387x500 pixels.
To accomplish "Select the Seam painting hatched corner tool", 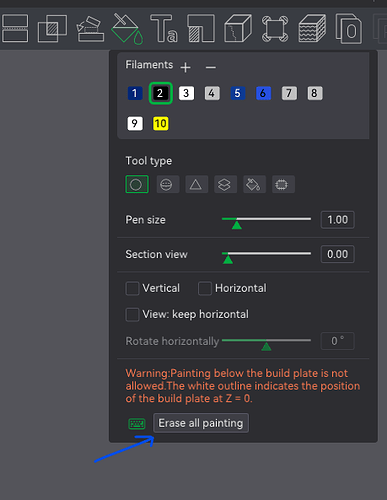I will pyautogui.click(x=201, y=28).
